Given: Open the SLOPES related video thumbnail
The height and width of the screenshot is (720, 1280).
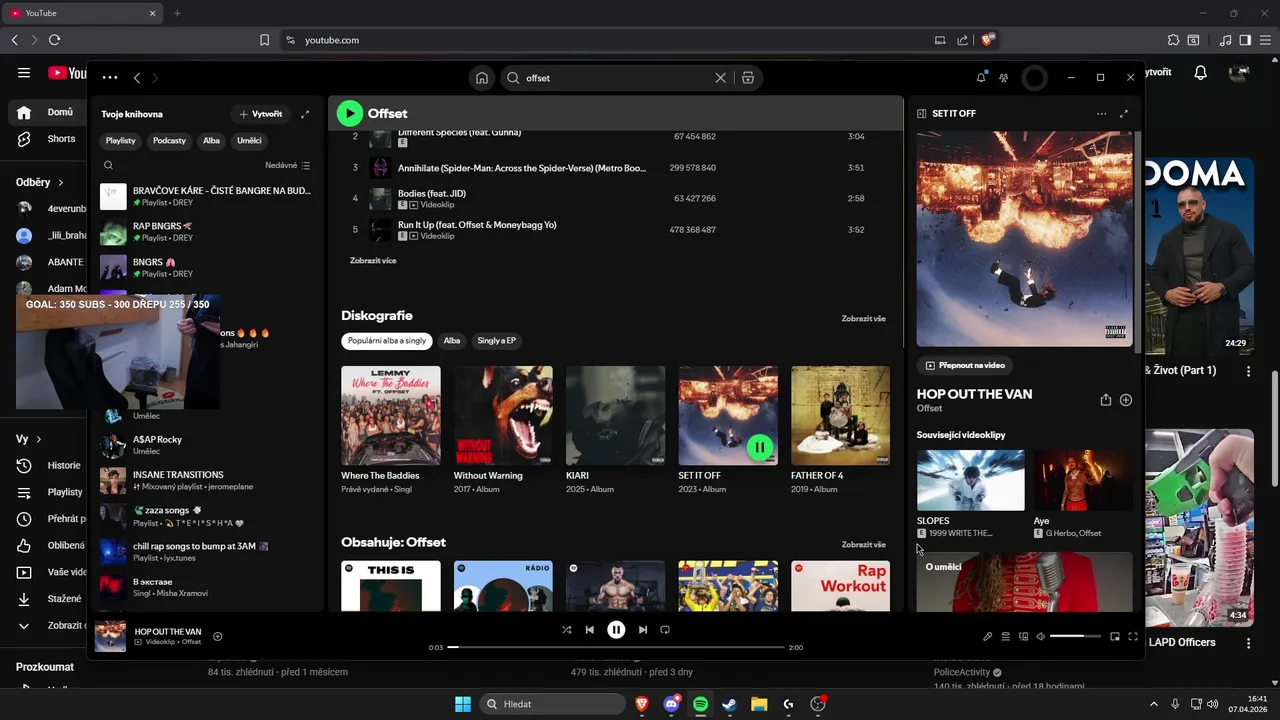Looking at the screenshot, I should pyautogui.click(x=970, y=480).
